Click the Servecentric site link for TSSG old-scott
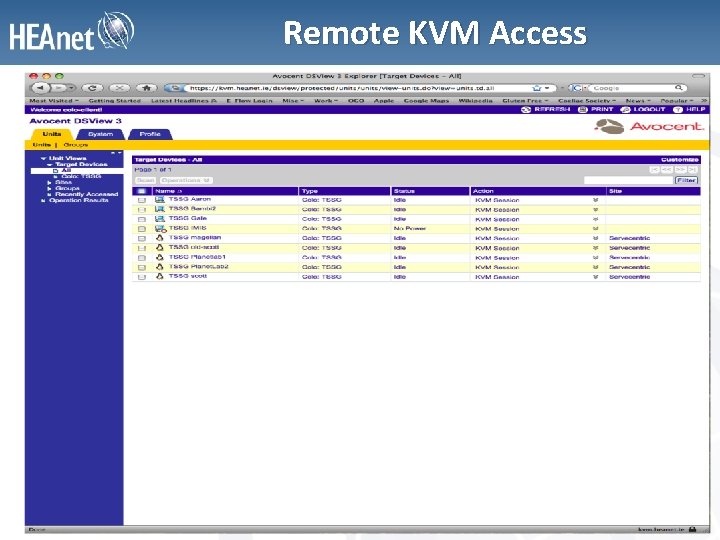The width and height of the screenshot is (720, 540). pyautogui.click(x=630, y=248)
